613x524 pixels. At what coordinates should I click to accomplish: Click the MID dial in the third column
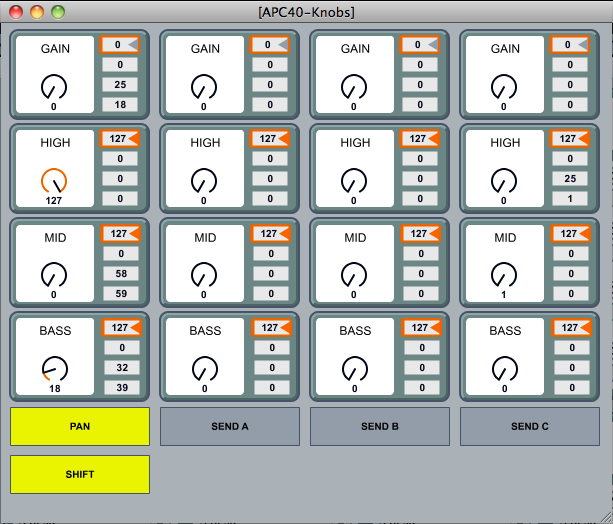354,275
